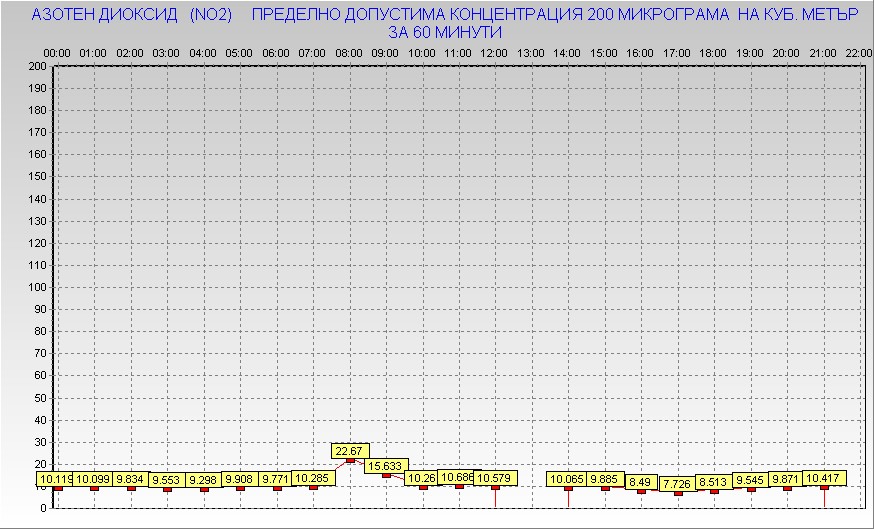Click the 10.099 data label
This screenshot has width=874, height=529.
[x=93, y=479]
